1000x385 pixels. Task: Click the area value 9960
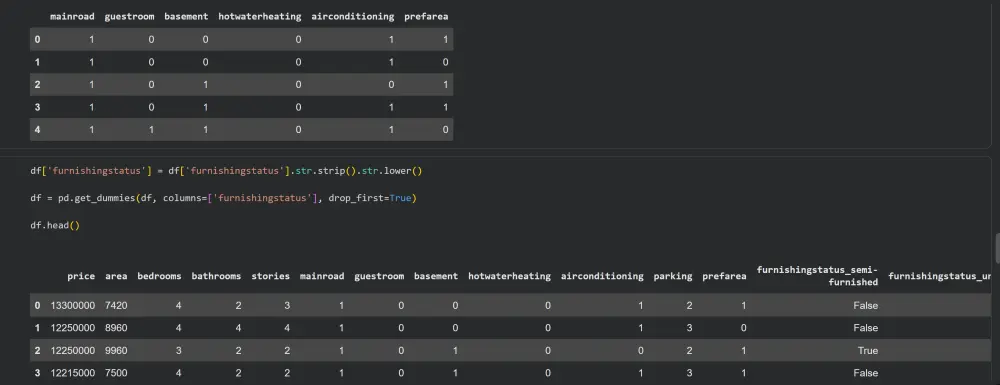(116, 351)
